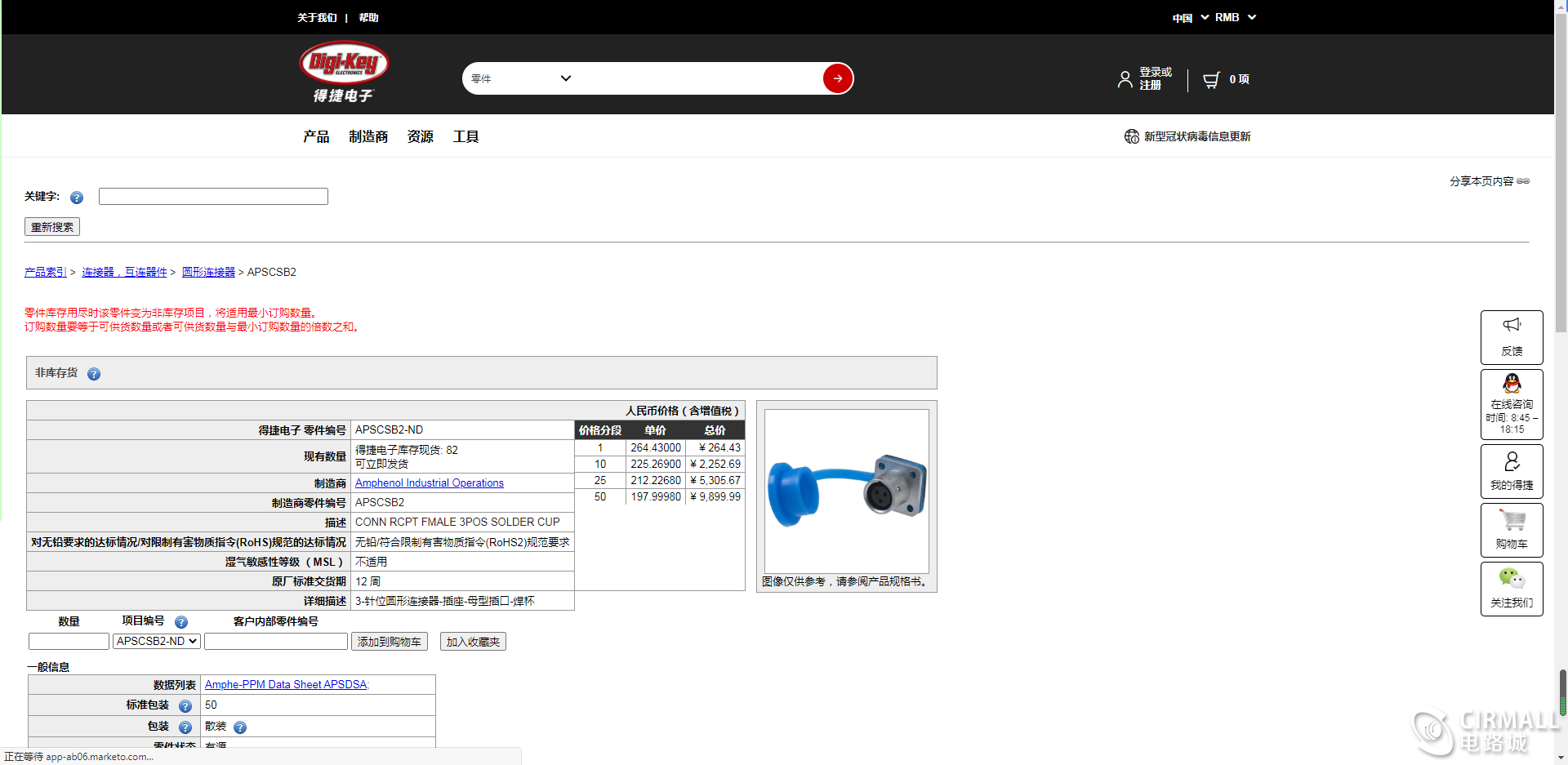This screenshot has height=765, width=1568.
Task: Expand the 零件 search category dropdown
Action: coord(521,78)
